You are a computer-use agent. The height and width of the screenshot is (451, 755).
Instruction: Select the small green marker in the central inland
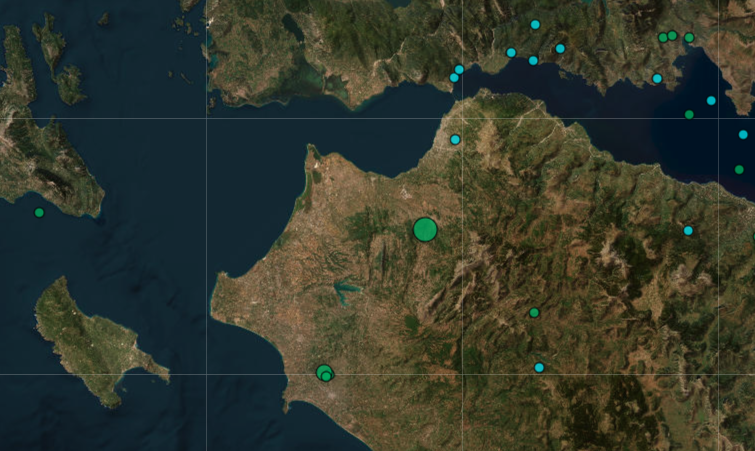534,313
